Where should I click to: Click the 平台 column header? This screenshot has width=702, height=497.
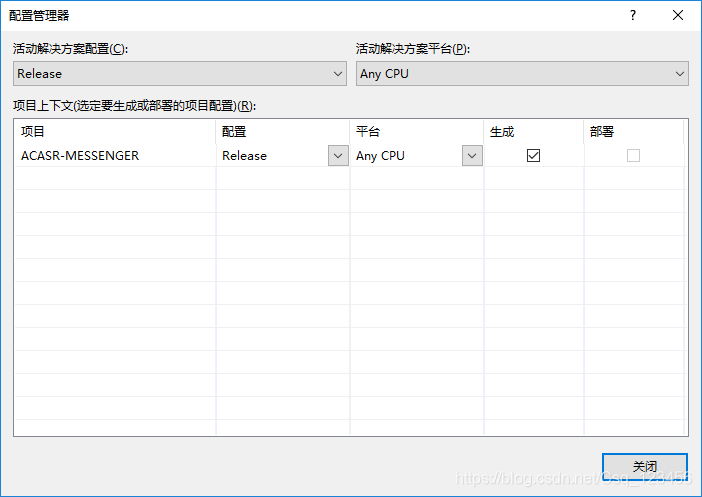pyautogui.click(x=417, y=132)
